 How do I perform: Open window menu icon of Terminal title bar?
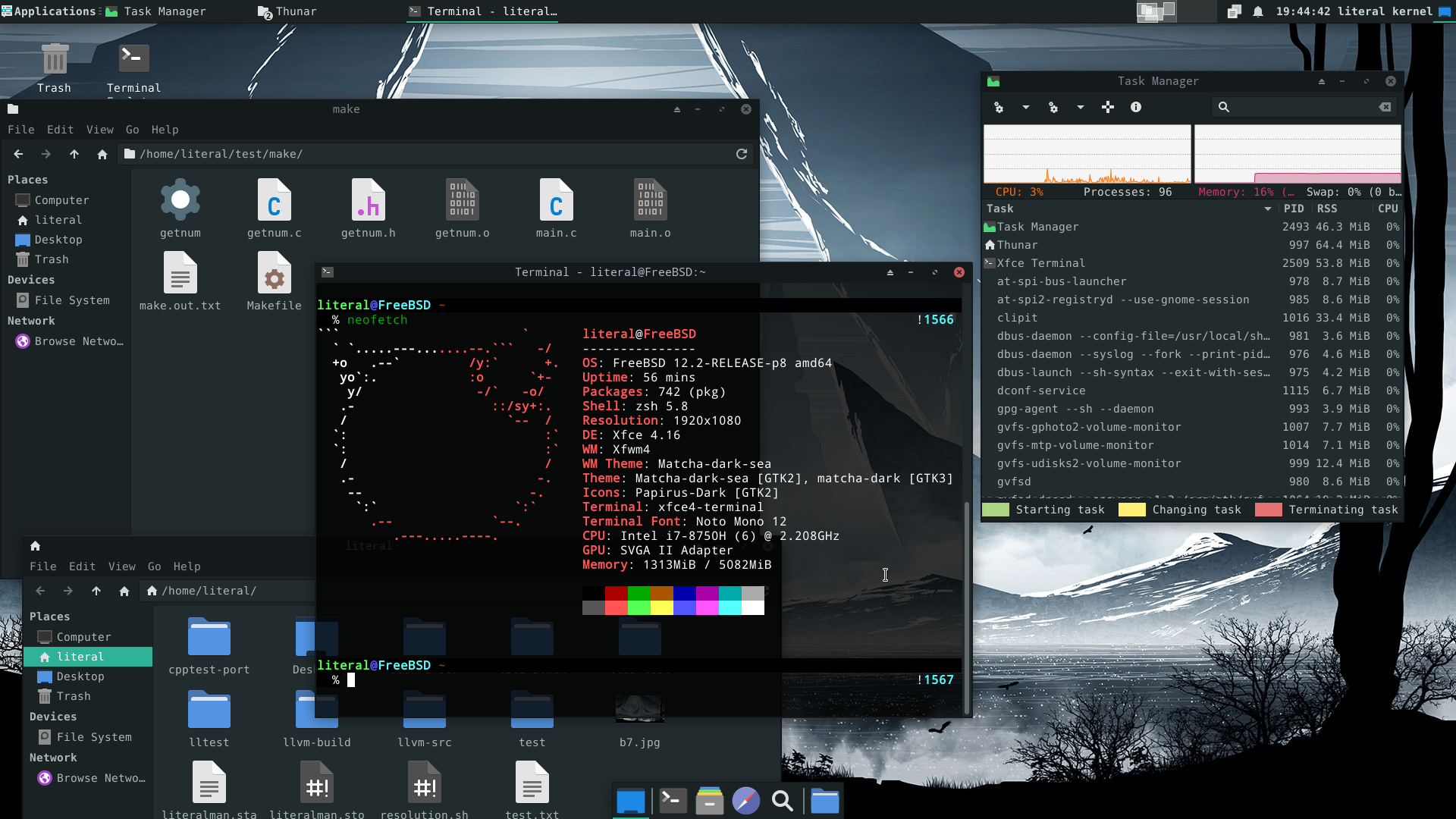click(x=328, y=272)
